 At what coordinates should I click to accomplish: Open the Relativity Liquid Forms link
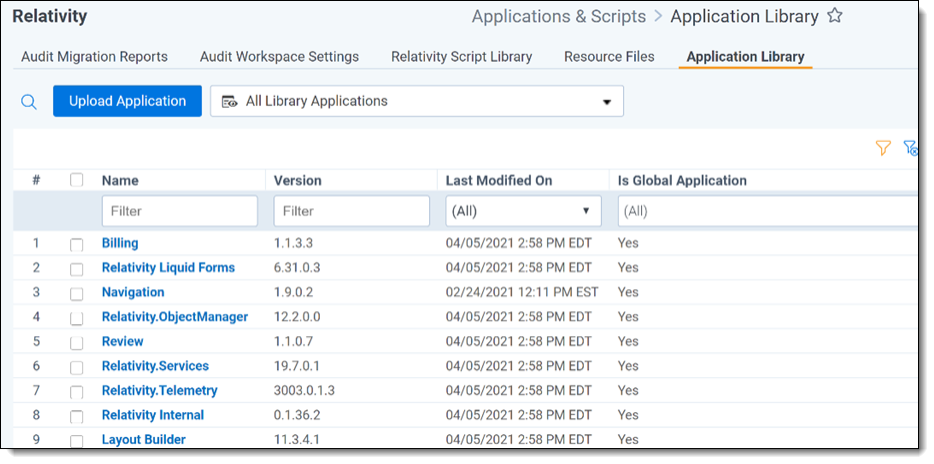tap(168, 268)
